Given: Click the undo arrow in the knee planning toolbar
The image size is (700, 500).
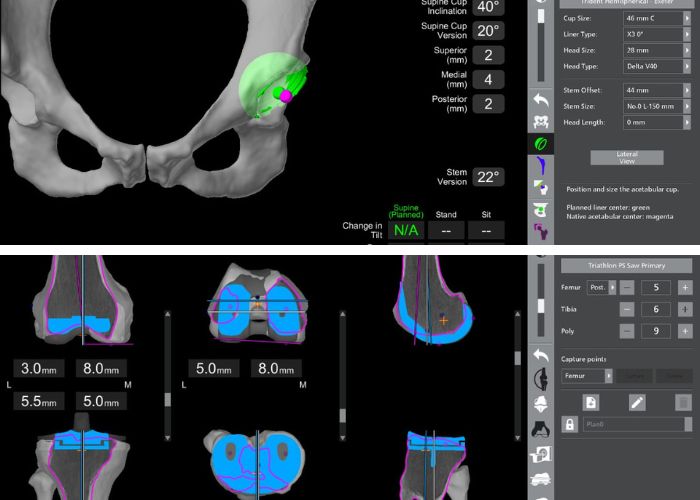Looking at the screenshot, I should (x=541, y=355).
